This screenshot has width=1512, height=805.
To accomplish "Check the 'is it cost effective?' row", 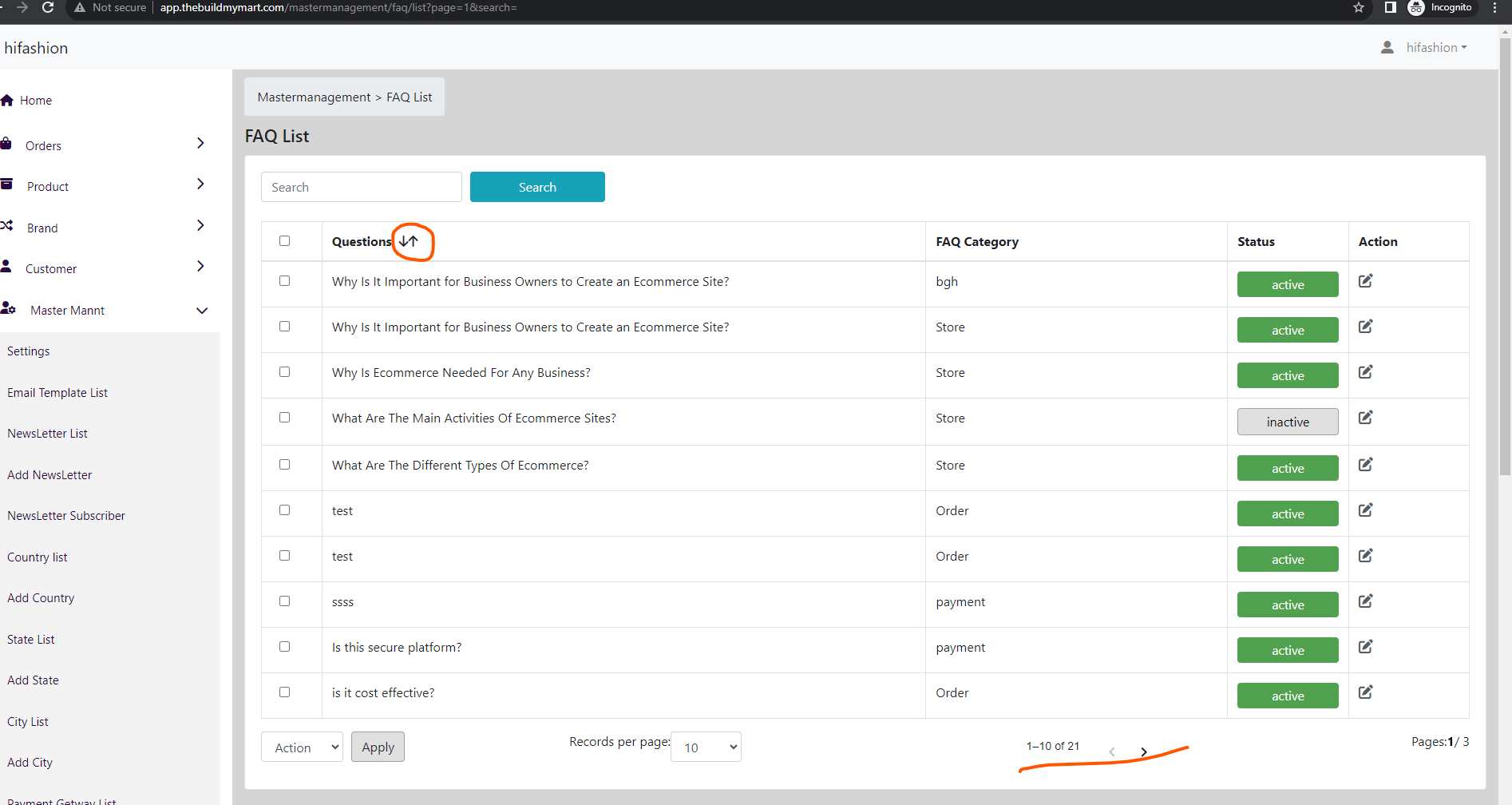I will [x=284, y=692].
